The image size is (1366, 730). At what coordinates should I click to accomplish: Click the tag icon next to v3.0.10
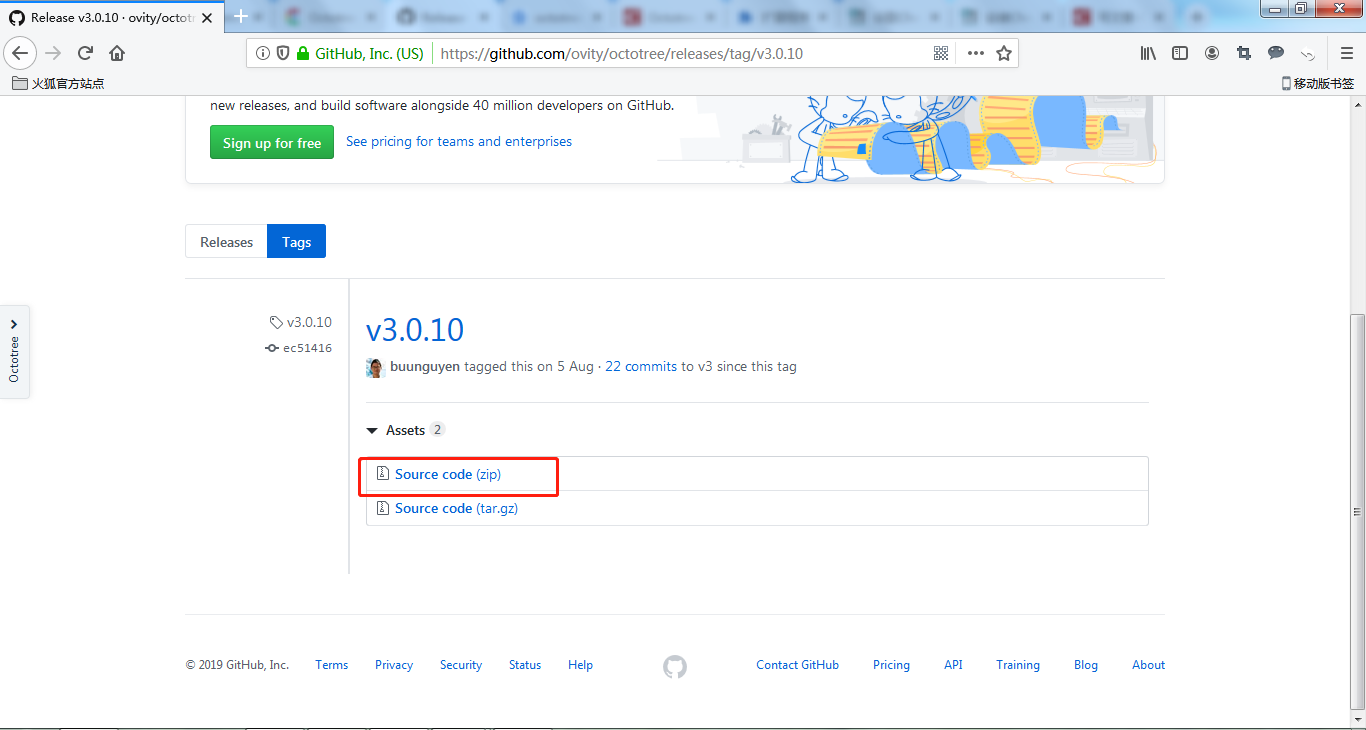(x=276, y=322)
